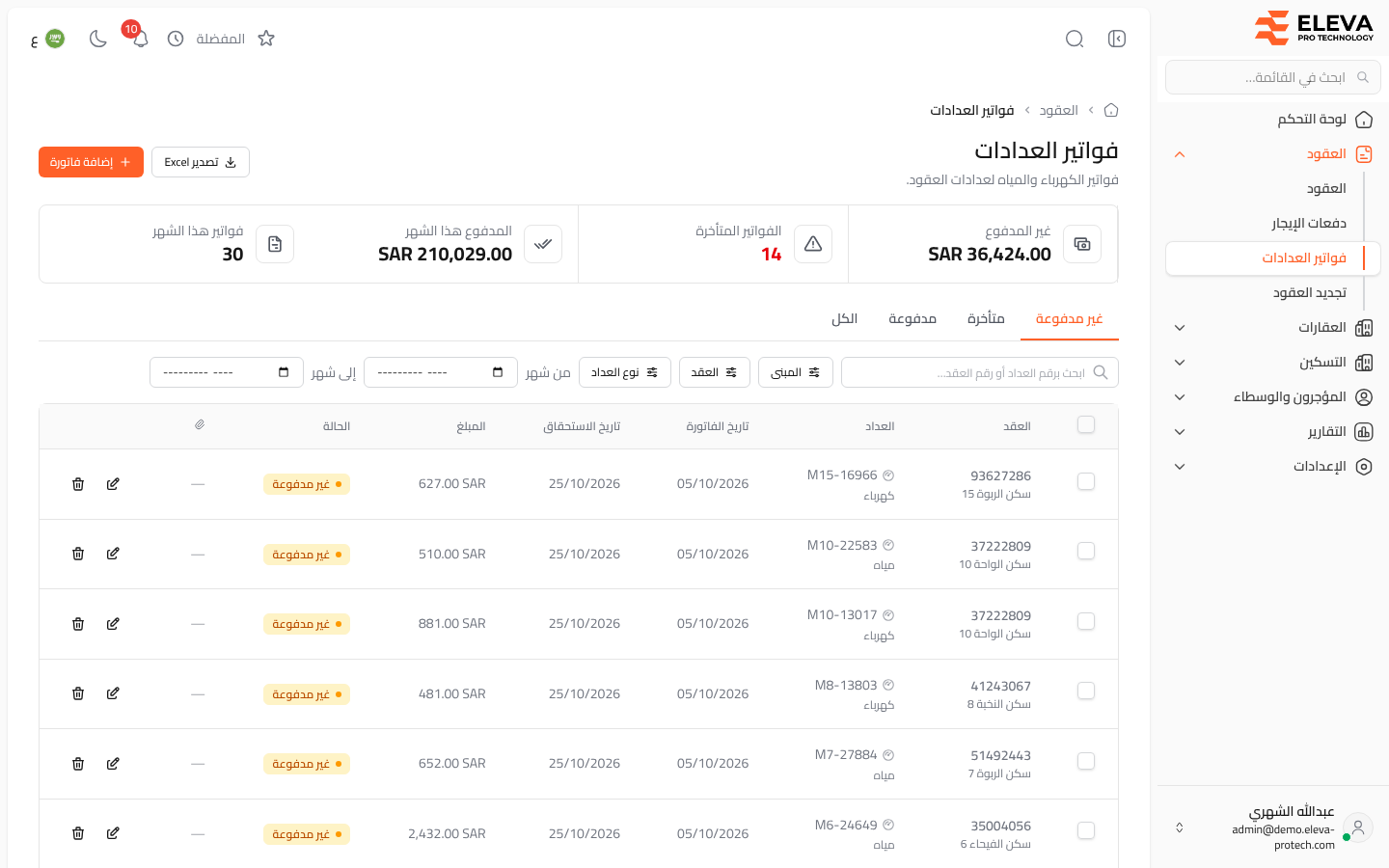
Task: Check the row for contract 37222809 meter M10-22583
Action: 1086,551
